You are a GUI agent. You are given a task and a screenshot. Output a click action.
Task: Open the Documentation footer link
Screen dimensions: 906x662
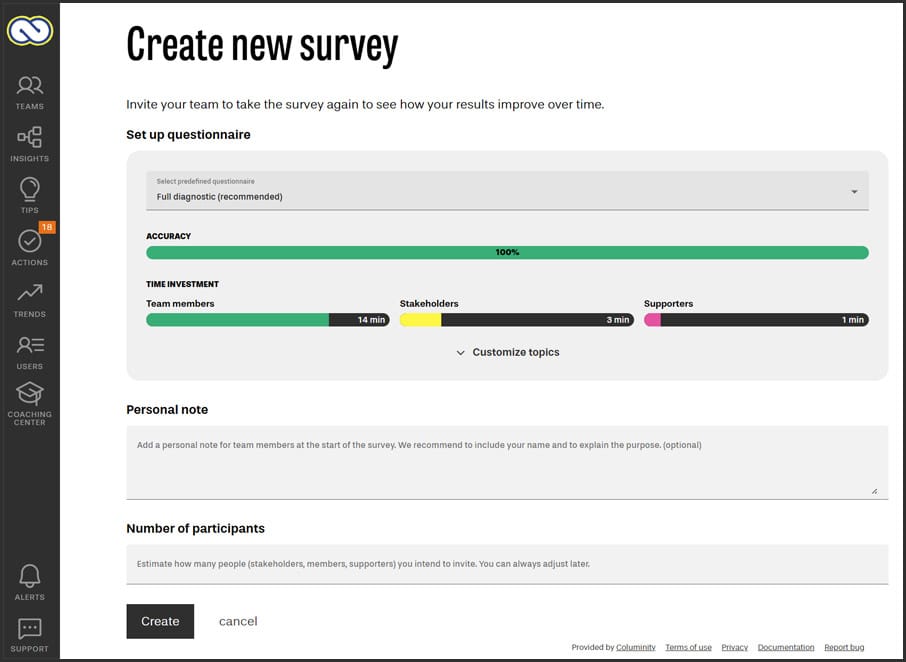(x=786, y=648)
